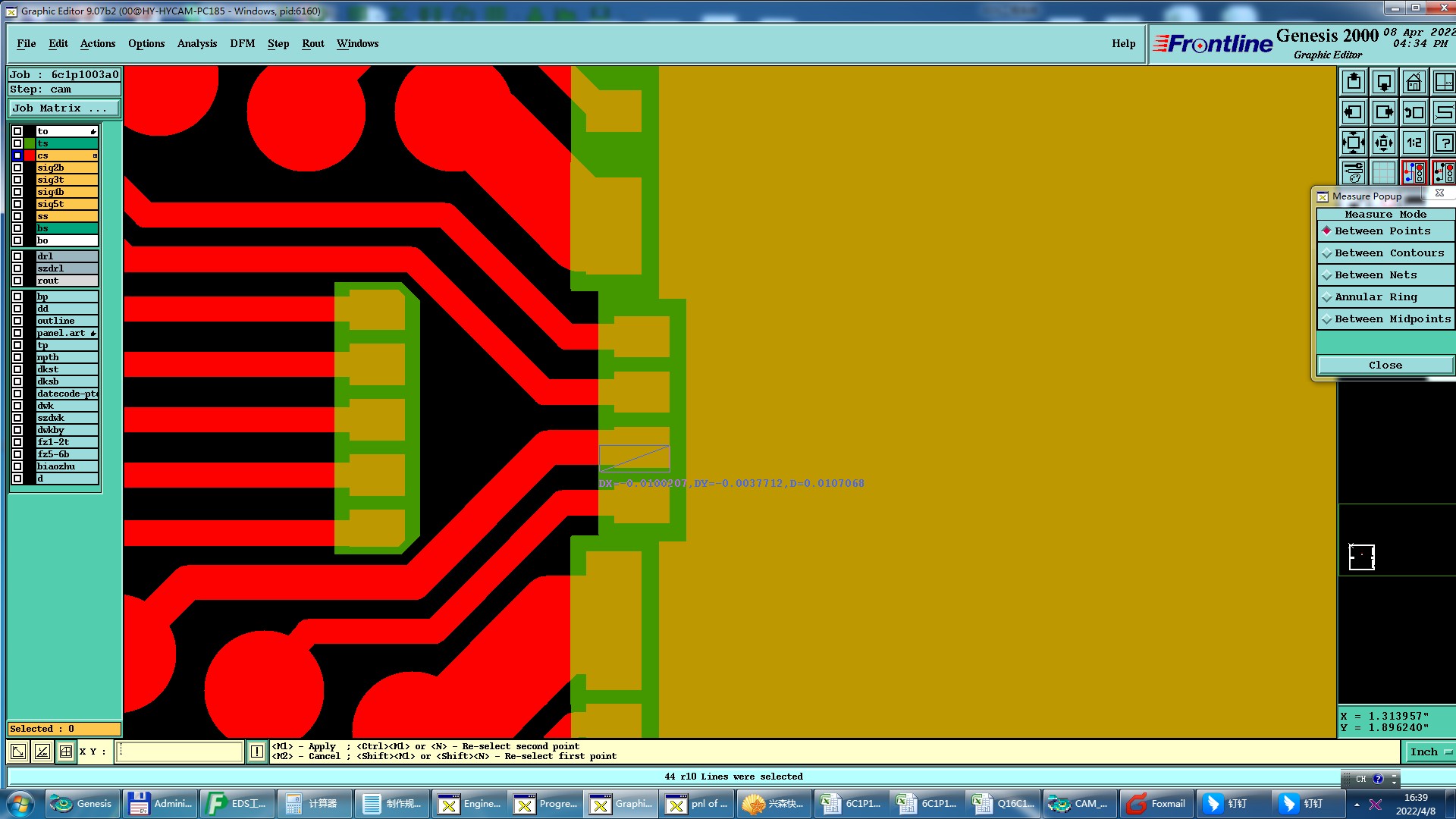Click the exclamation icon beside XY field
This screenshot has width=1456, height=819.
[x=257, y=752]
